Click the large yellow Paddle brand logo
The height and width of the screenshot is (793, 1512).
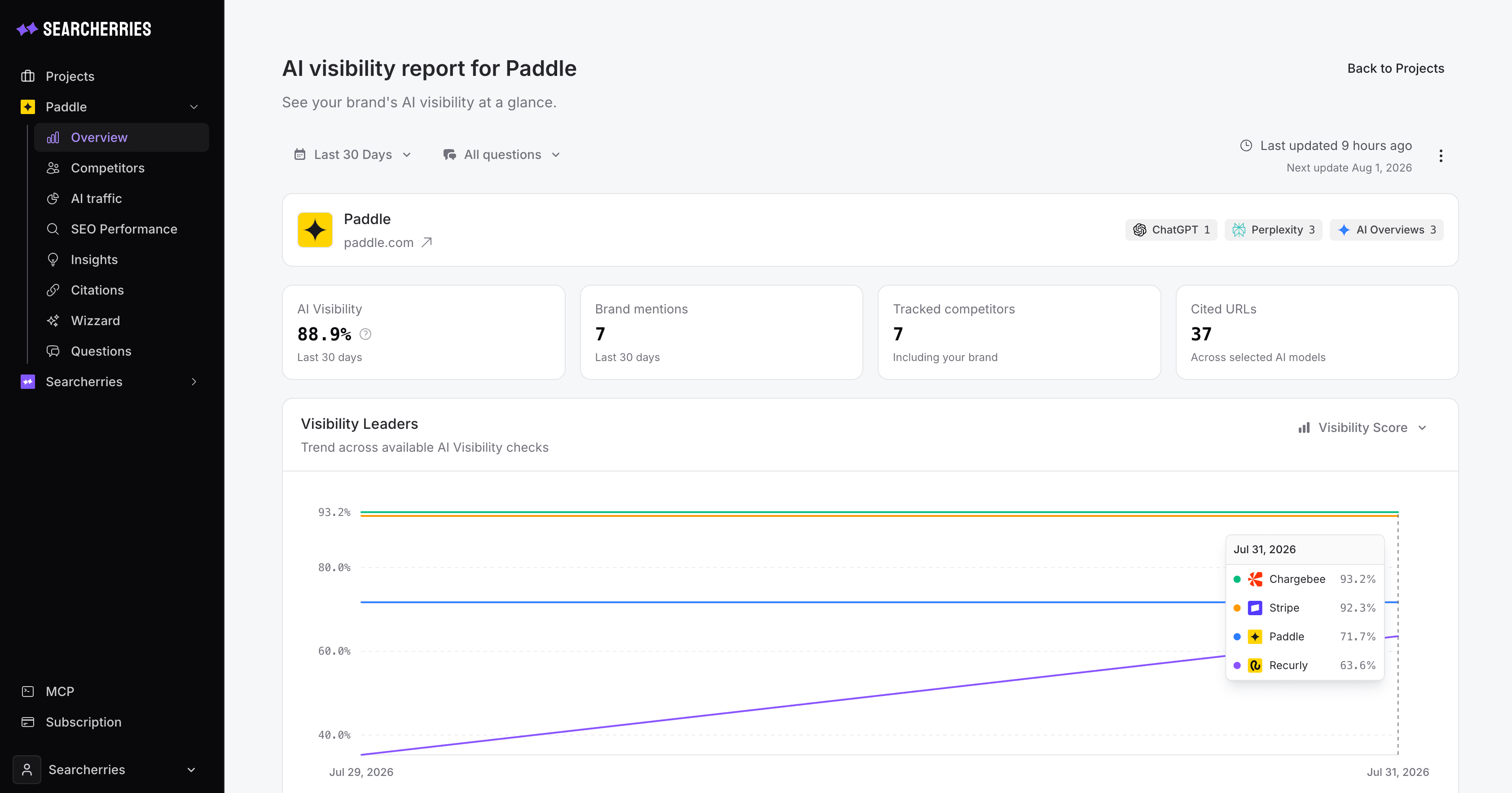tap(315, 229)
